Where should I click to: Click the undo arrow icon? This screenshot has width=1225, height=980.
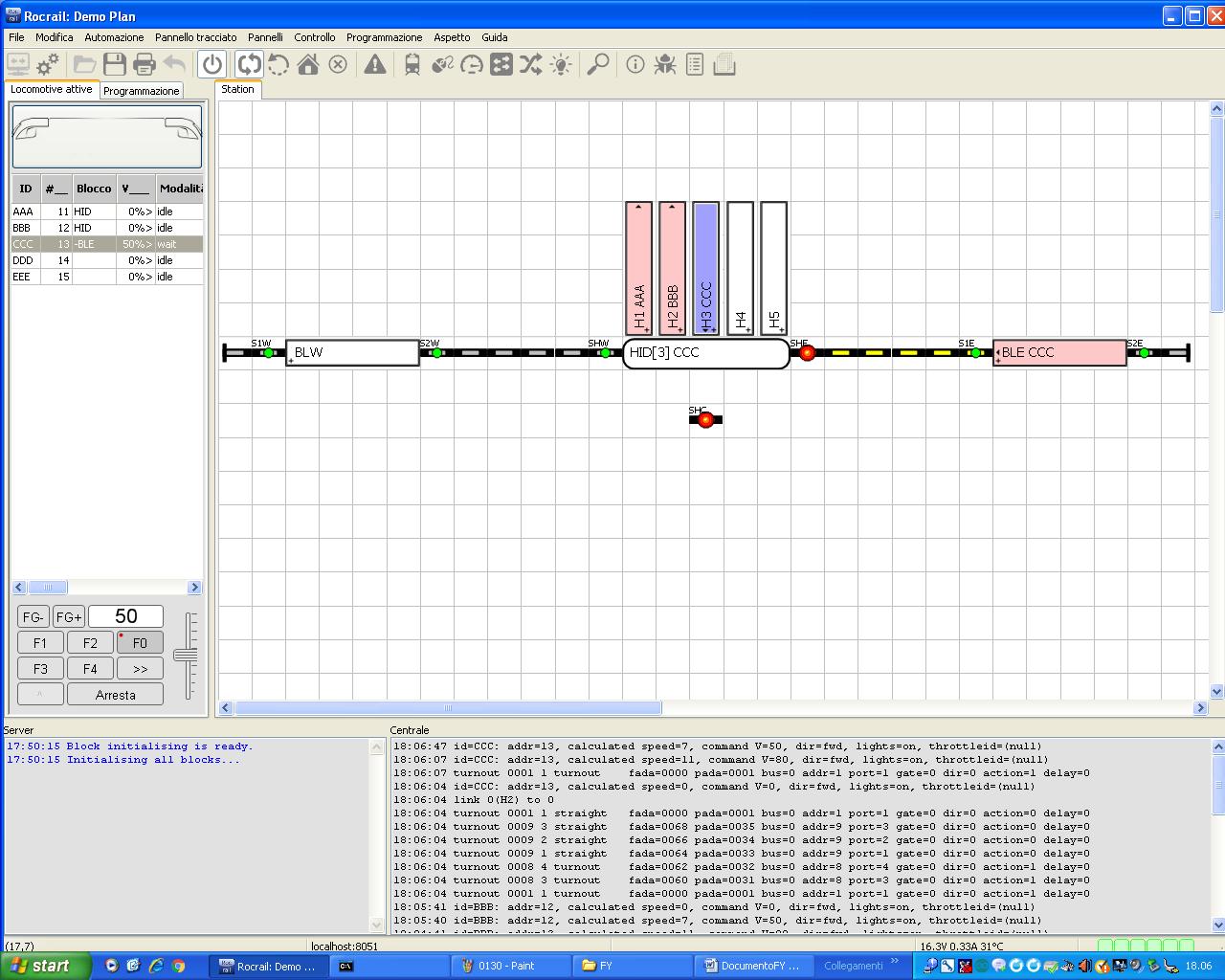point(174,64)
